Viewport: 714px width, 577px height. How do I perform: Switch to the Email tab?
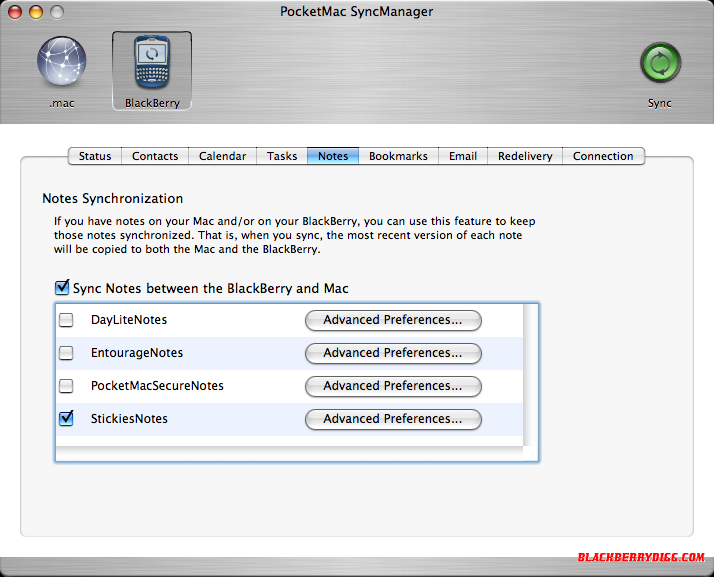pos(463,156)
